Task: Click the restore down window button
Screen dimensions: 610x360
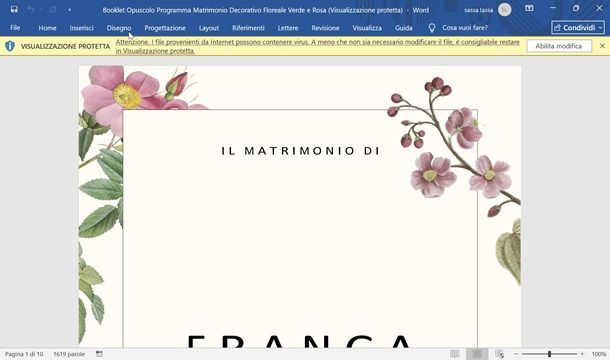Action: (x=576, y=8)
